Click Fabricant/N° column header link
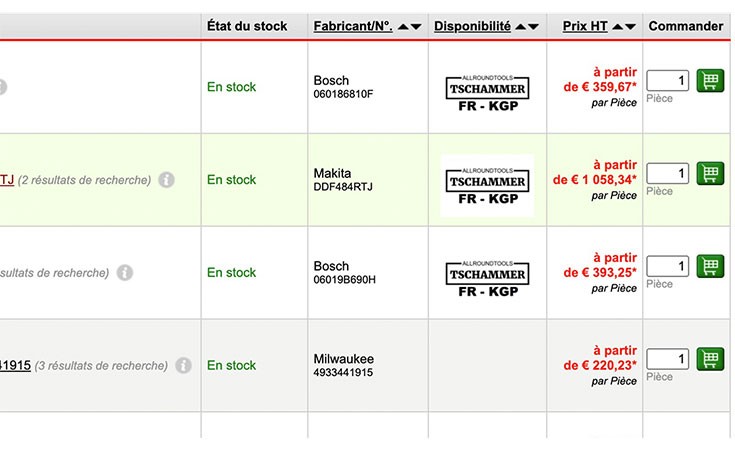Image resolution: width=735 pixels, height=450 pixels. [353, 26]
